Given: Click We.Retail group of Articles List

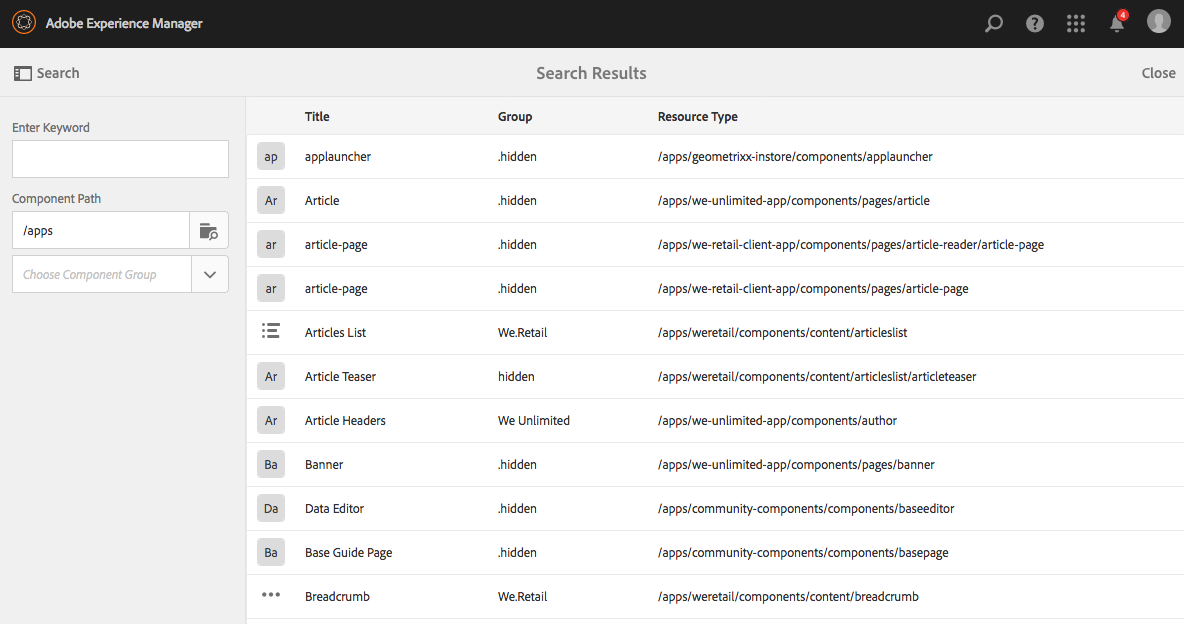Looking at the screenshot, I should coord(523,332).
